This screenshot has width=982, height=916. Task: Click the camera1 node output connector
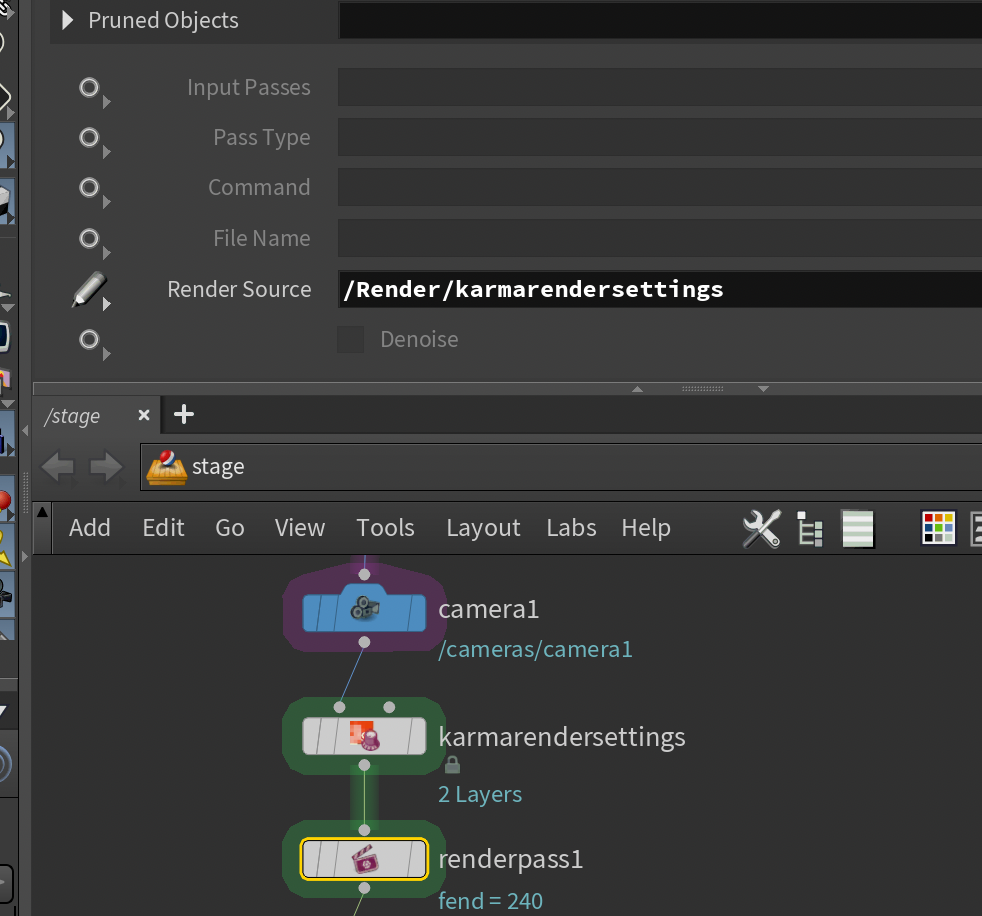pos(364,642)
